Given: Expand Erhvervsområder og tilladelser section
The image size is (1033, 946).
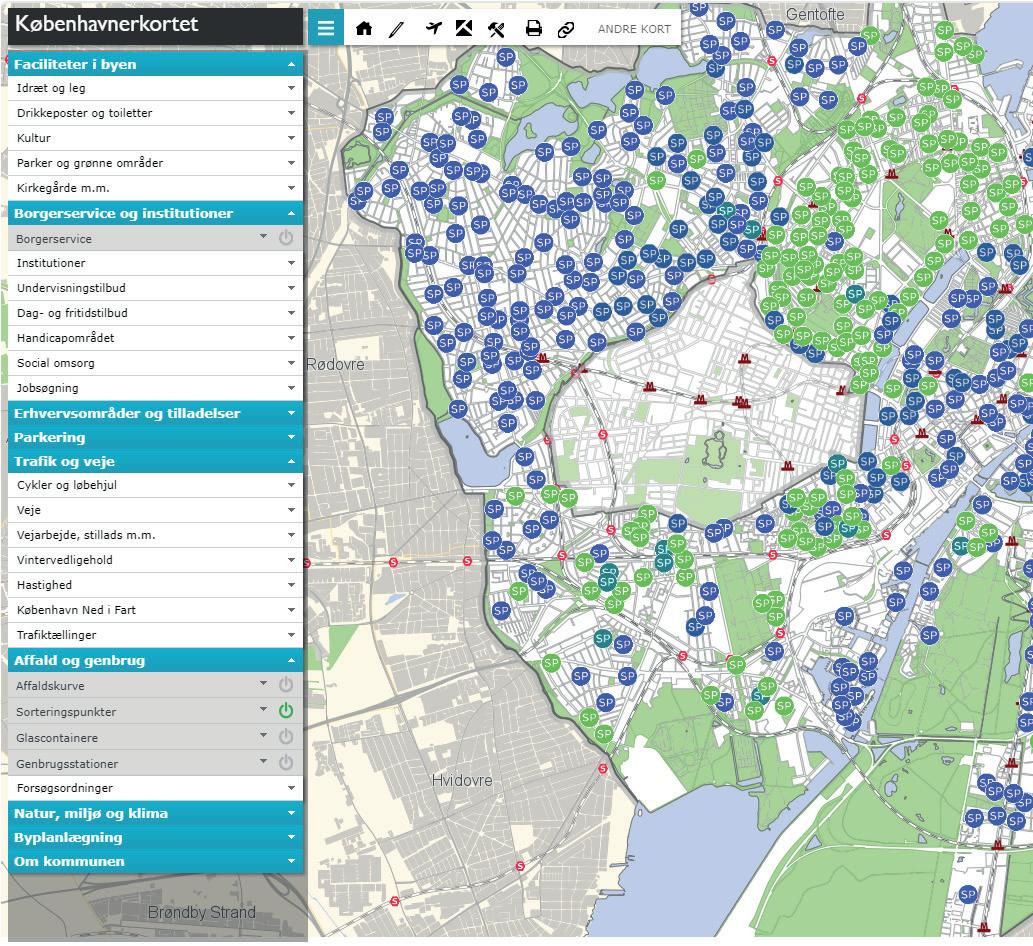Looking at the screenshot, I should coord(155,414).
